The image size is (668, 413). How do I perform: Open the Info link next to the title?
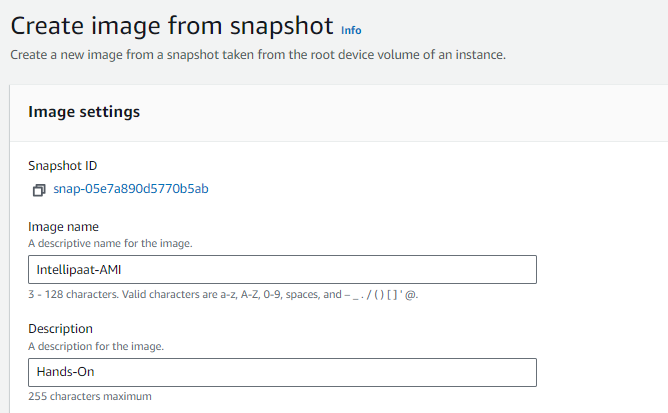click(x=351, y=30)
